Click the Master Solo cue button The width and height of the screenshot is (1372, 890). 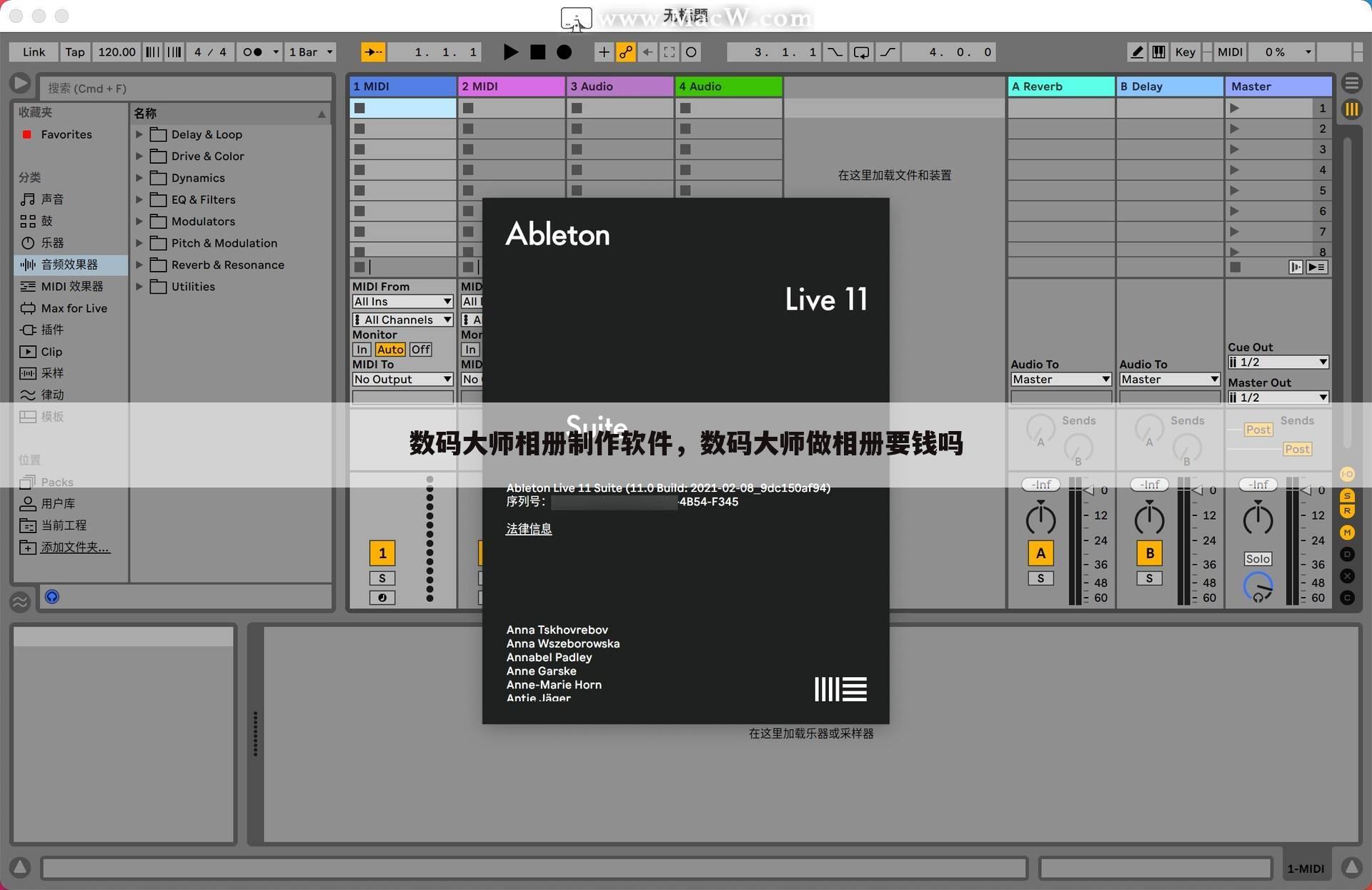click(1258, 559)
